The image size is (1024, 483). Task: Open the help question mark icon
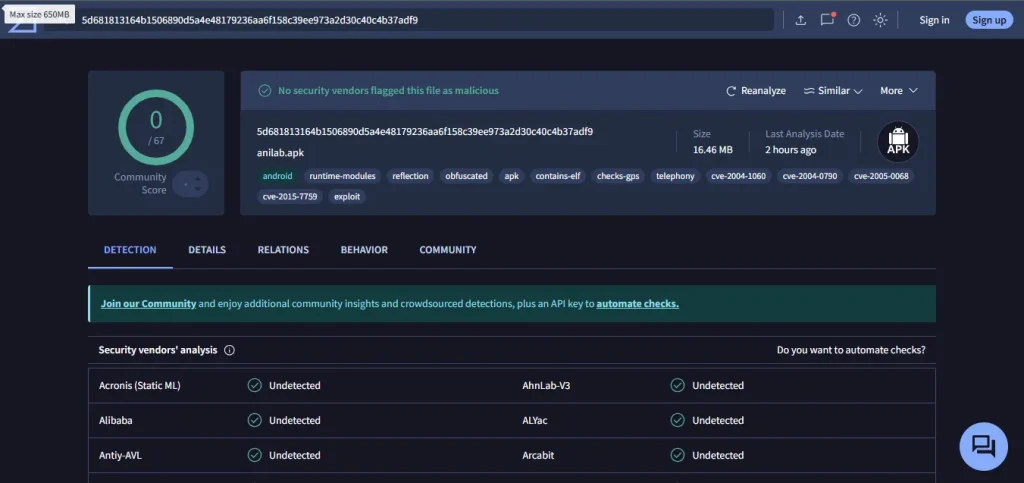854,20
